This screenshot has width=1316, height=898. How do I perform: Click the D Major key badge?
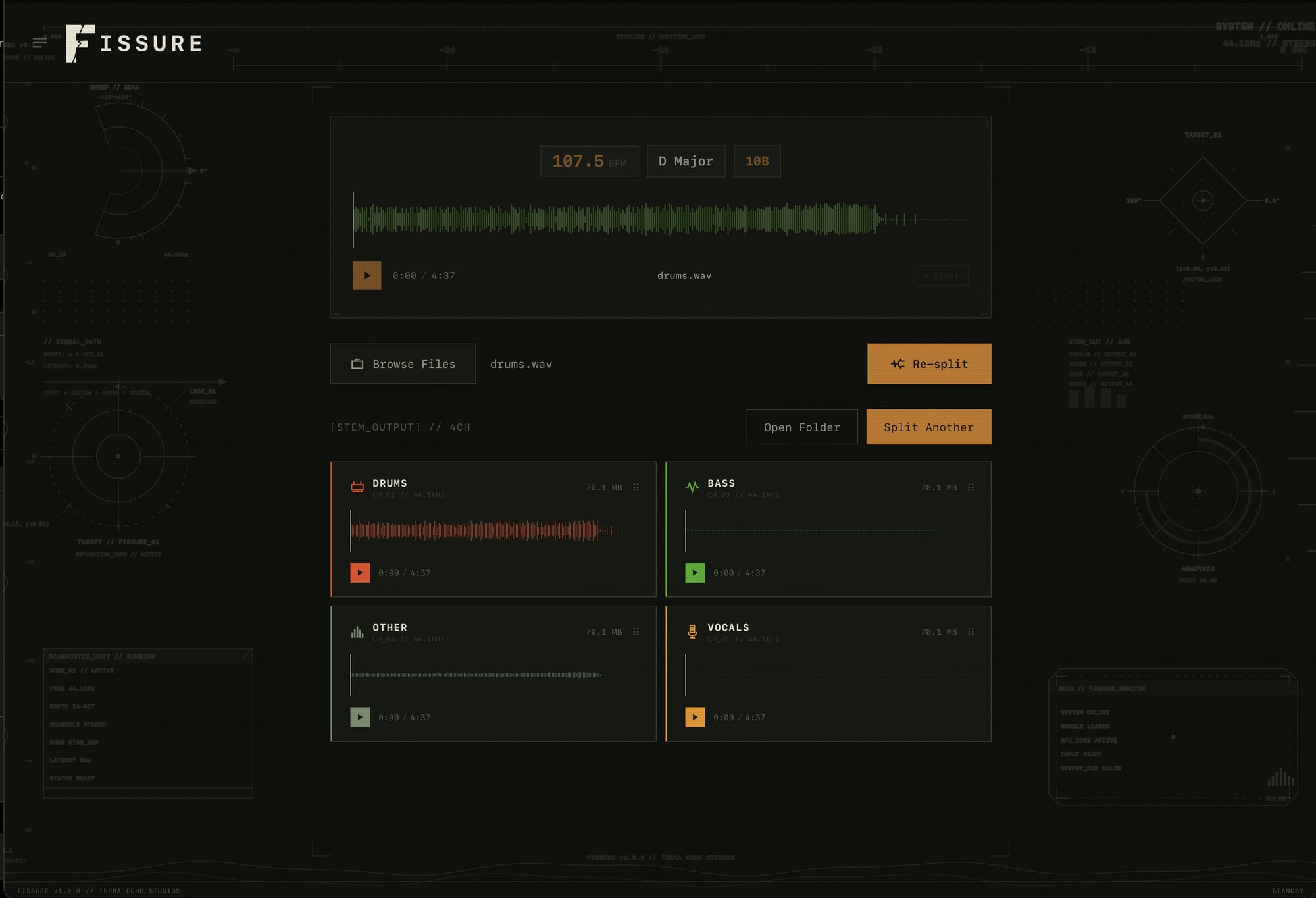tap(686, 161)
